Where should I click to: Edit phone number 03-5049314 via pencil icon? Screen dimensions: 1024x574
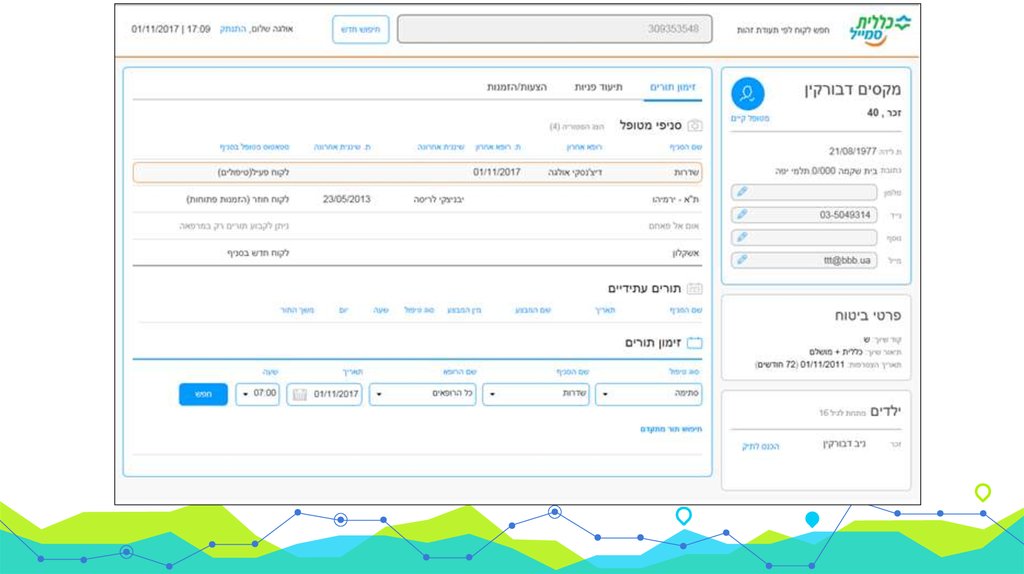742,214
